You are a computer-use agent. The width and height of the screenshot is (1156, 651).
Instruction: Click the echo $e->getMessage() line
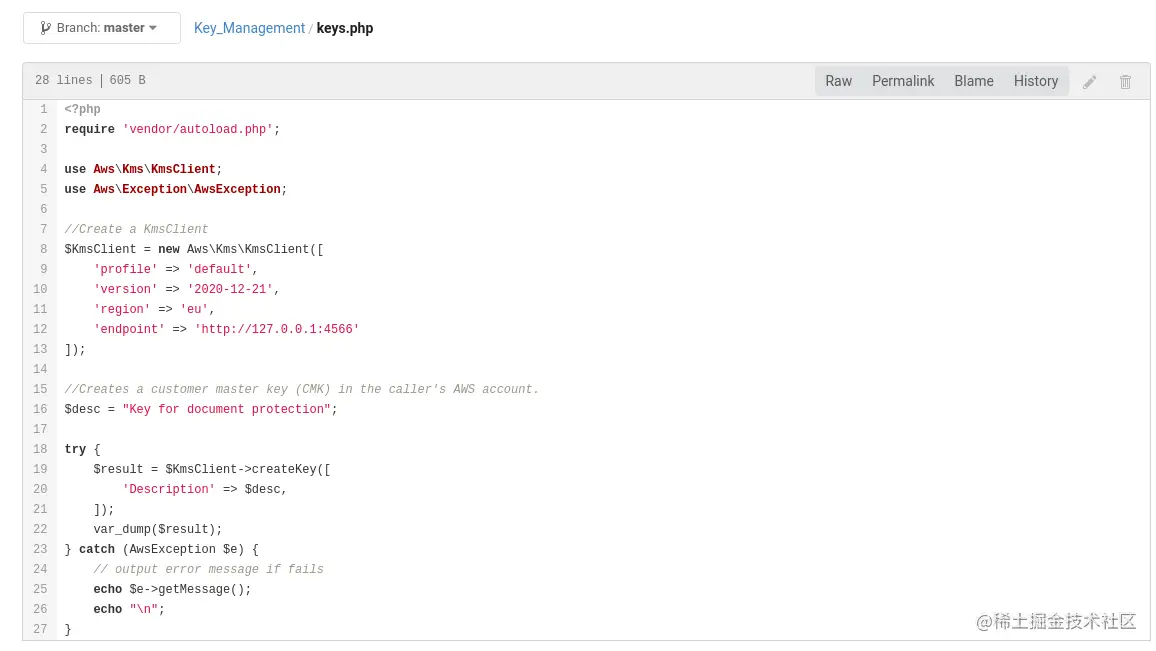pyautogui.click(x=172, y=589)
